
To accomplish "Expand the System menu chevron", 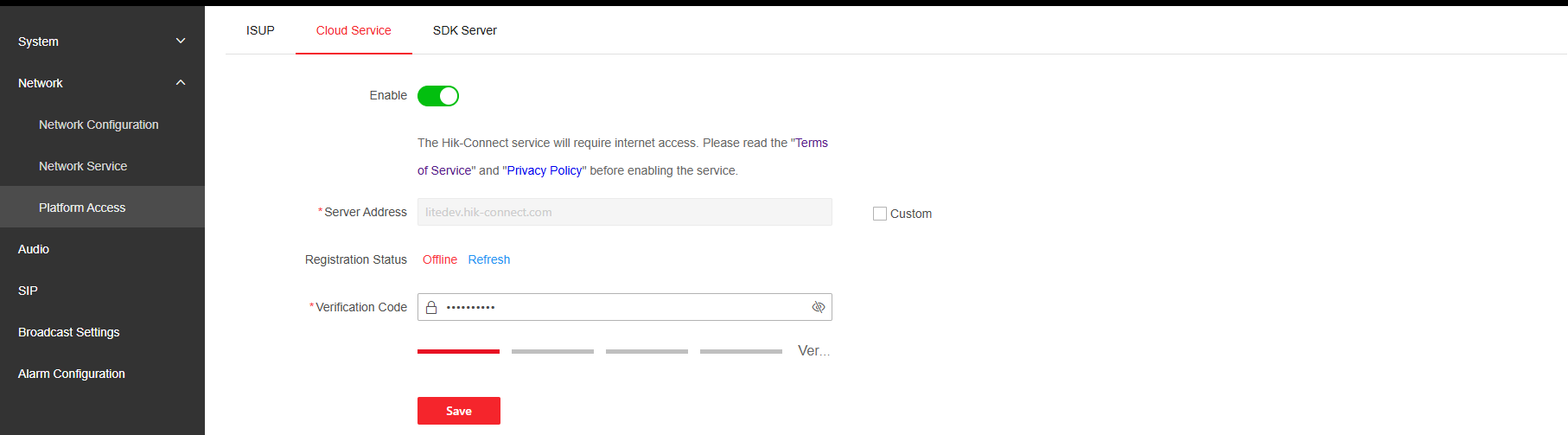I will pyautogui.click(x=181, y=41).
